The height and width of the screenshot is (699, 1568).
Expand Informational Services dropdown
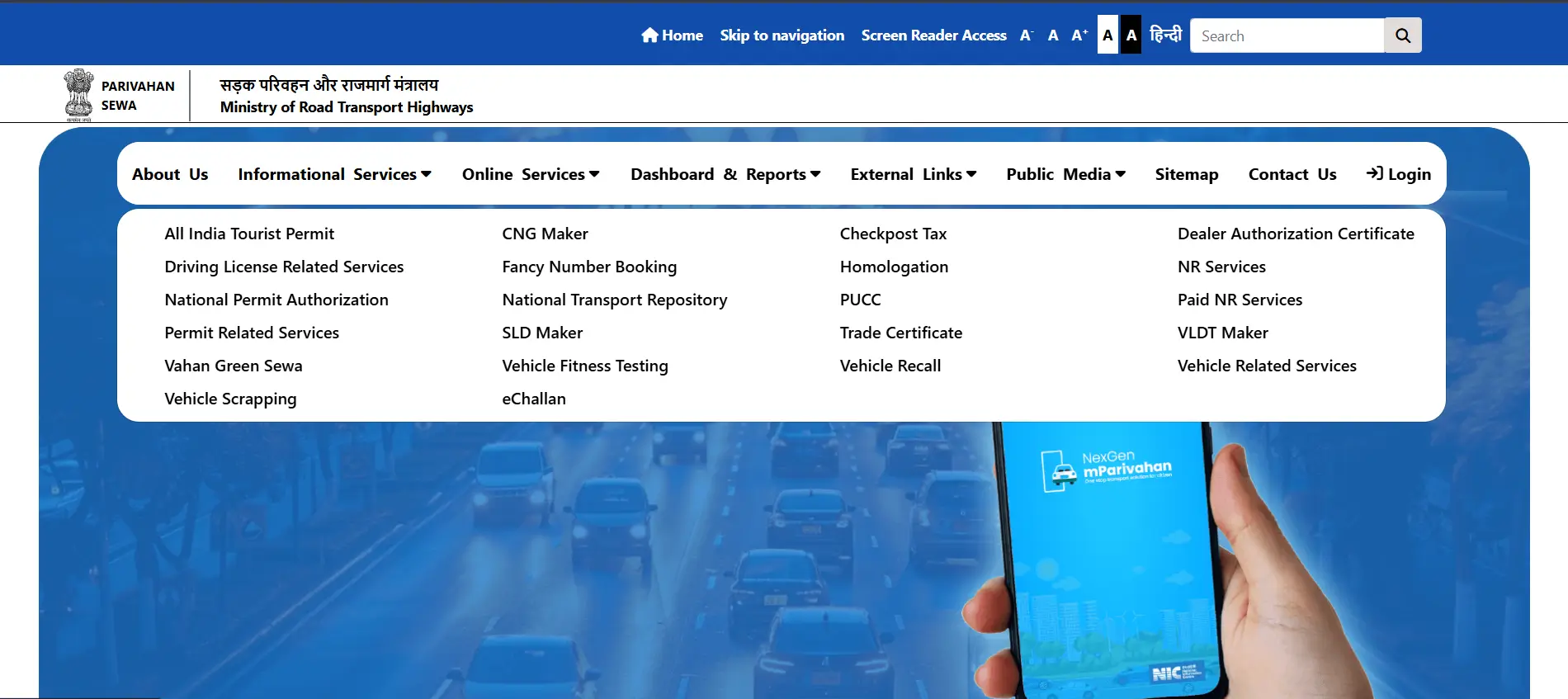tap(335, 174)
